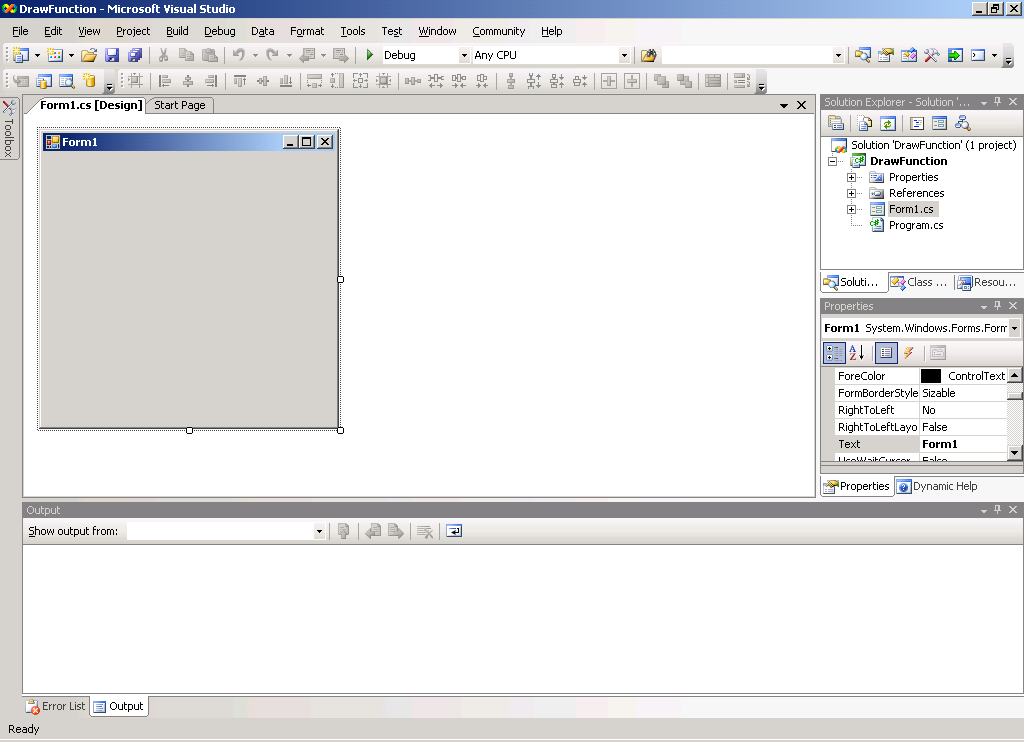Screen dimensions: 1024x742
Task: Switch to the Start Page tab
Action: tap(180, 105)
